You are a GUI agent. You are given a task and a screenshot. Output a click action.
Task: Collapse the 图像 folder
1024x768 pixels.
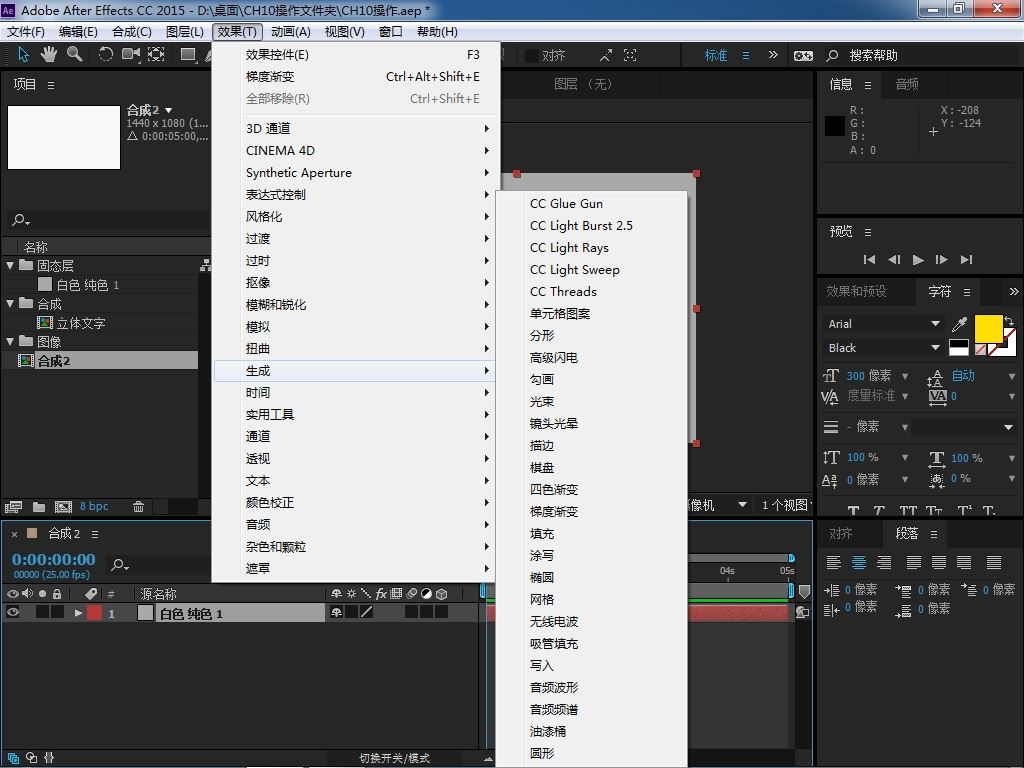point(10,342)
